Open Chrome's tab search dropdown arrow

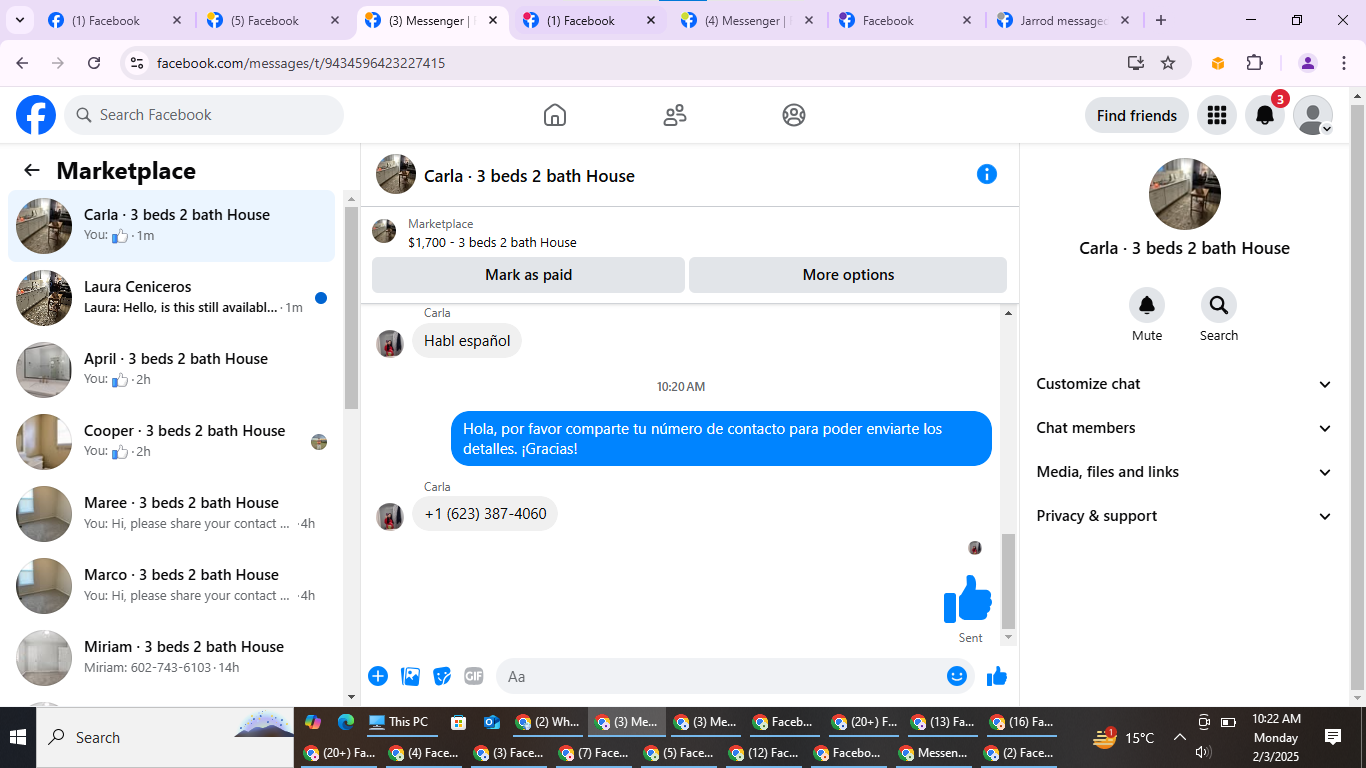pos(20,20)
